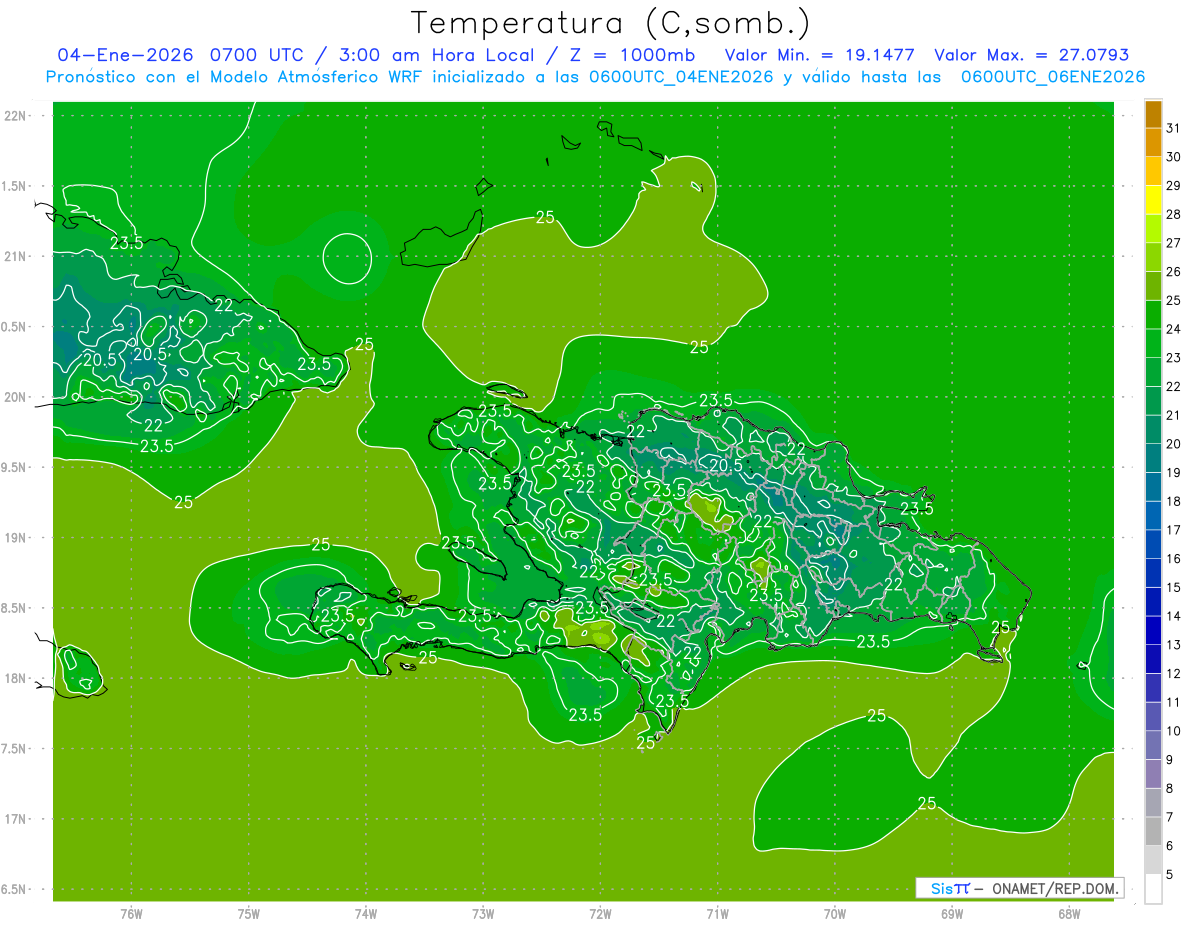Click the "76W" longitude axis label

tap(131, 914)
